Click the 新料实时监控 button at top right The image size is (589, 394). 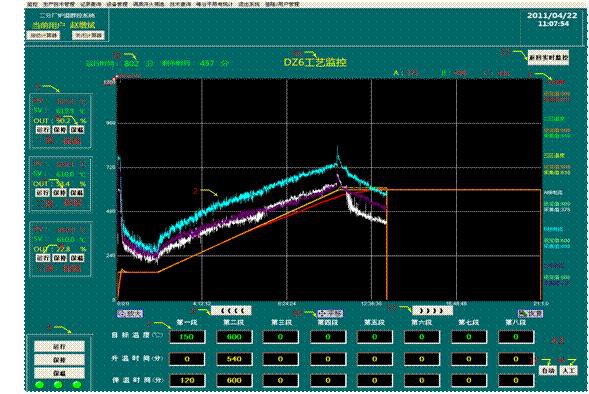pyautogui.click(x=548, y=57)
